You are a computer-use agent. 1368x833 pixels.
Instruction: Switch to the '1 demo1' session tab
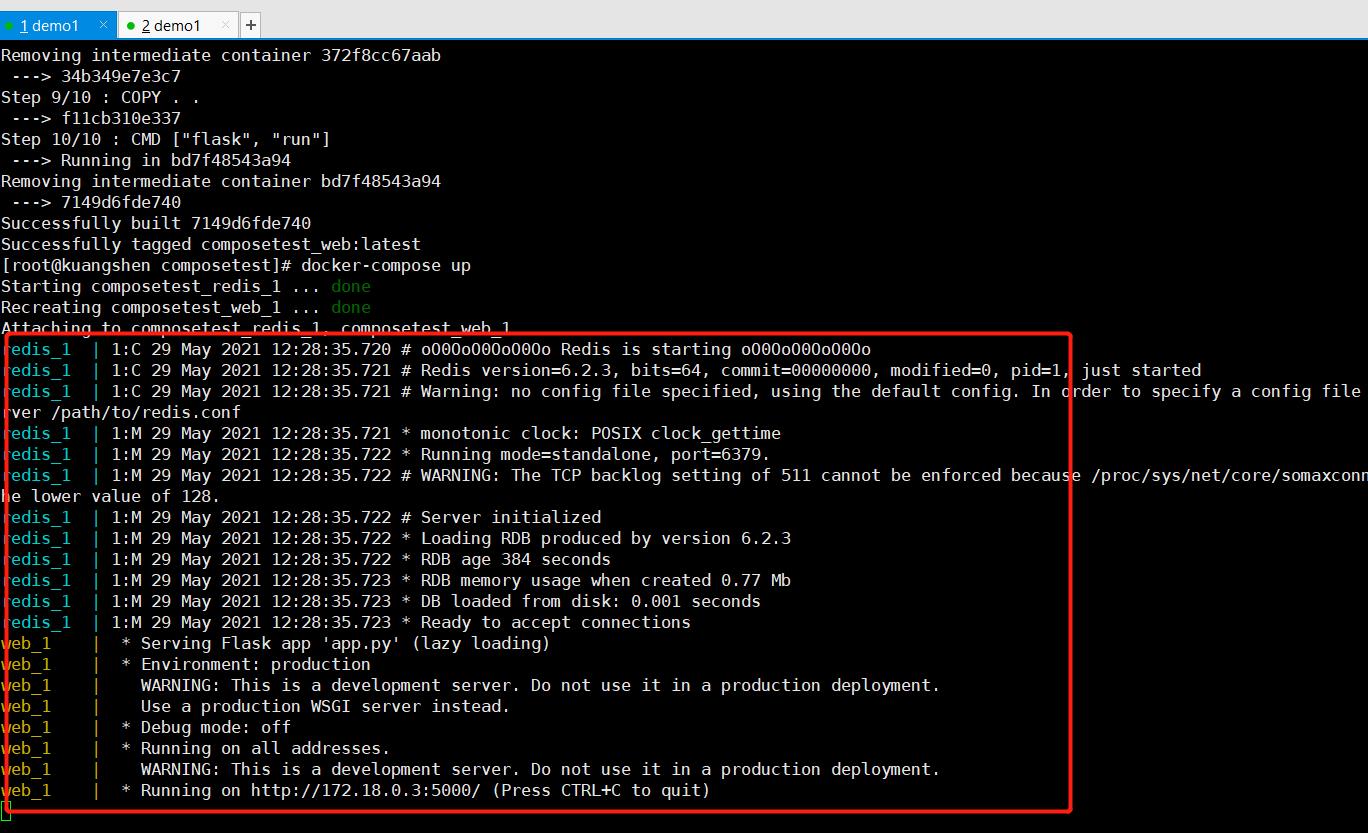click(58, 25)
